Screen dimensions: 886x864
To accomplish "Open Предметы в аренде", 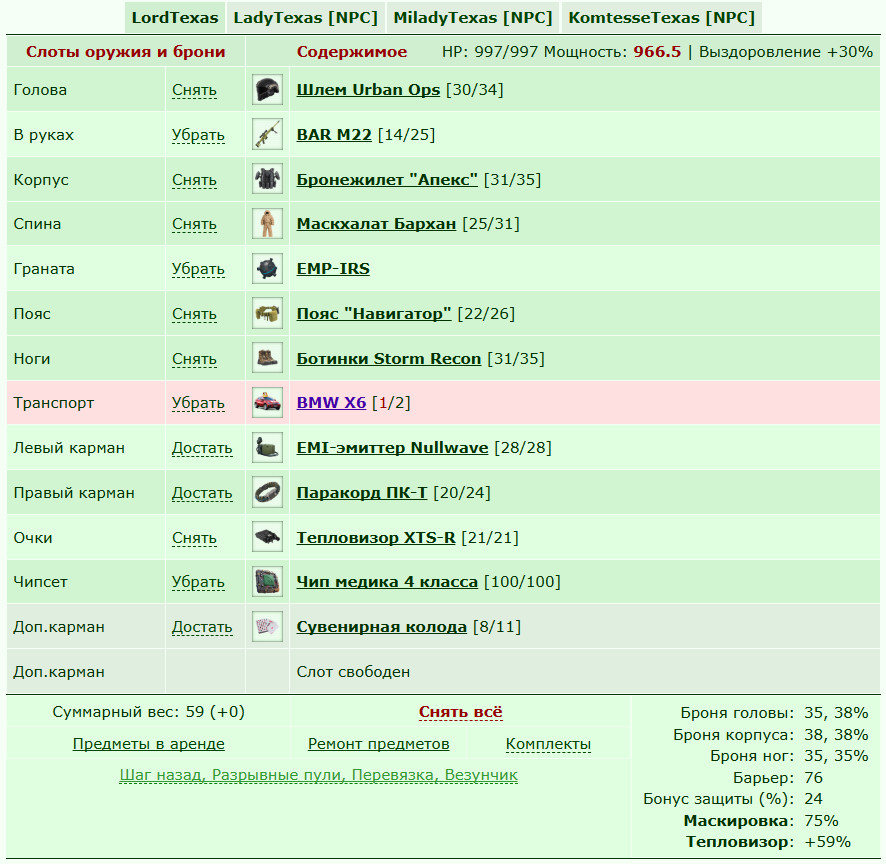I will pyautogui.click(x=149, y=744).
